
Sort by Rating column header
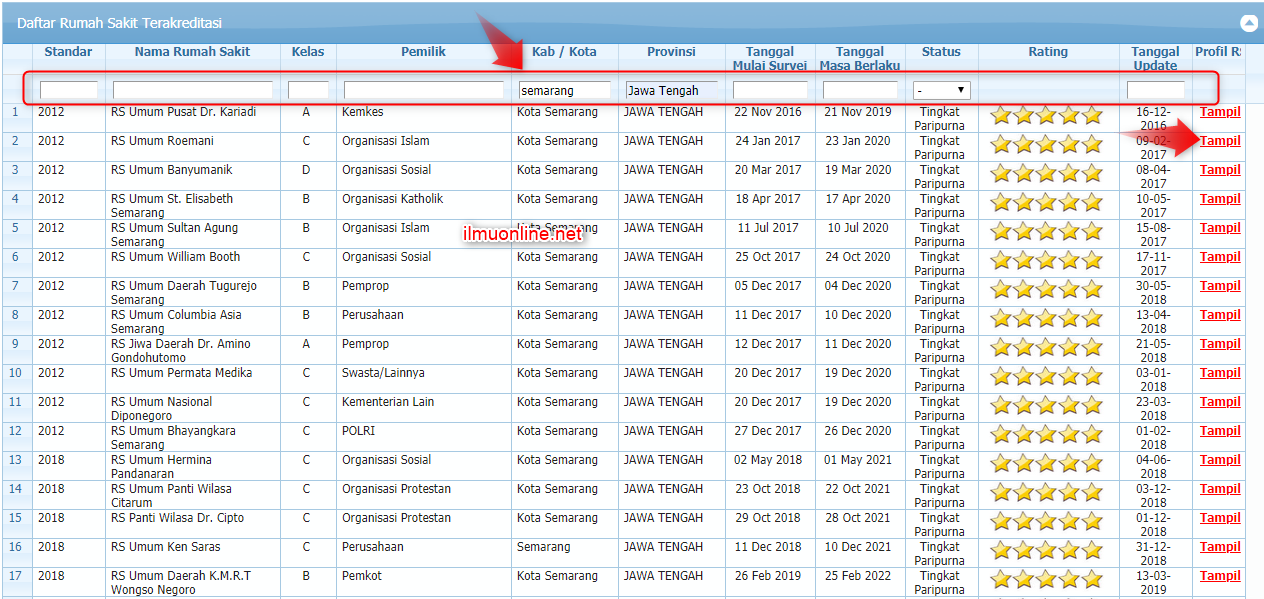tap(1047, 52)
